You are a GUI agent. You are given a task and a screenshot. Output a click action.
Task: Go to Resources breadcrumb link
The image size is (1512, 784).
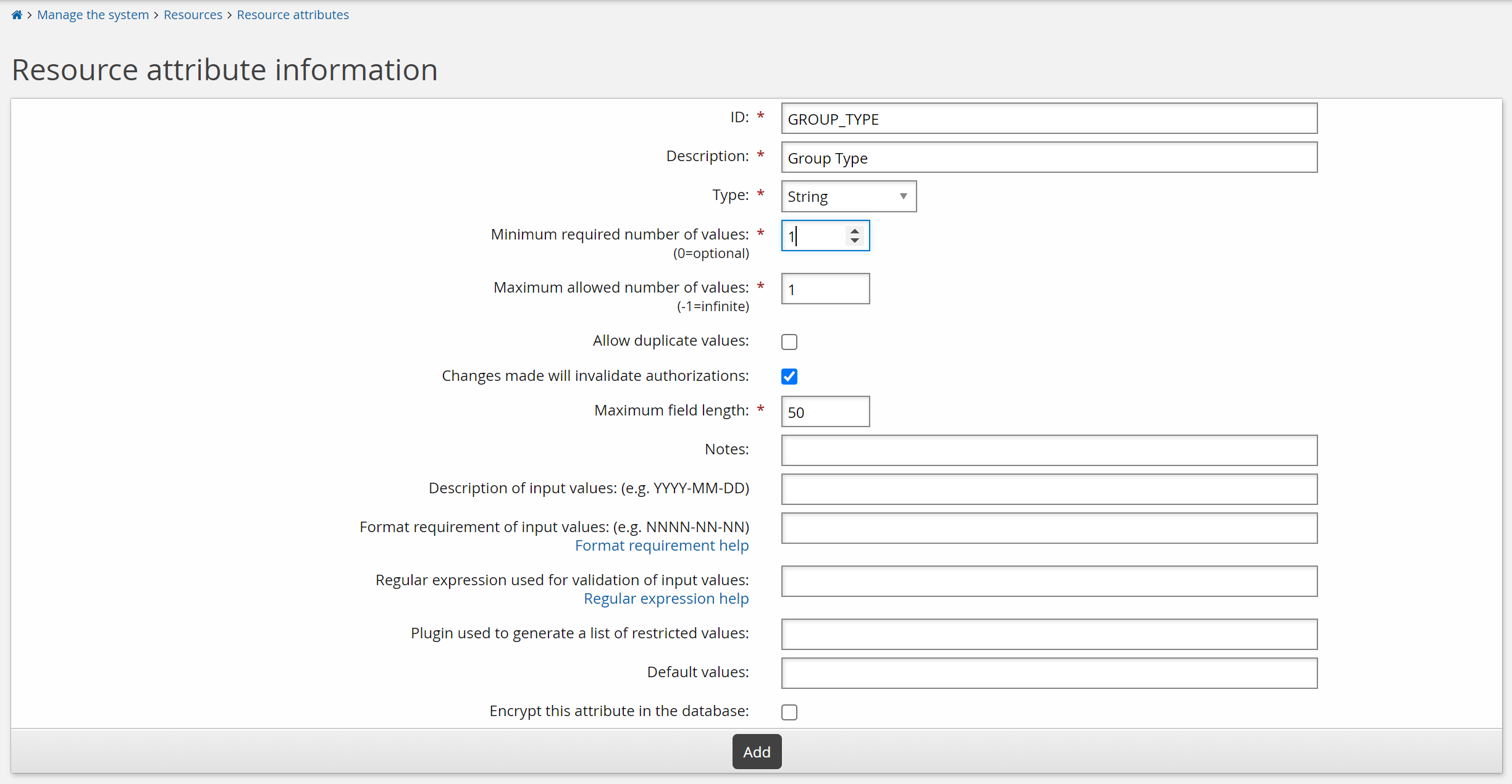click(x=193, y=15)
